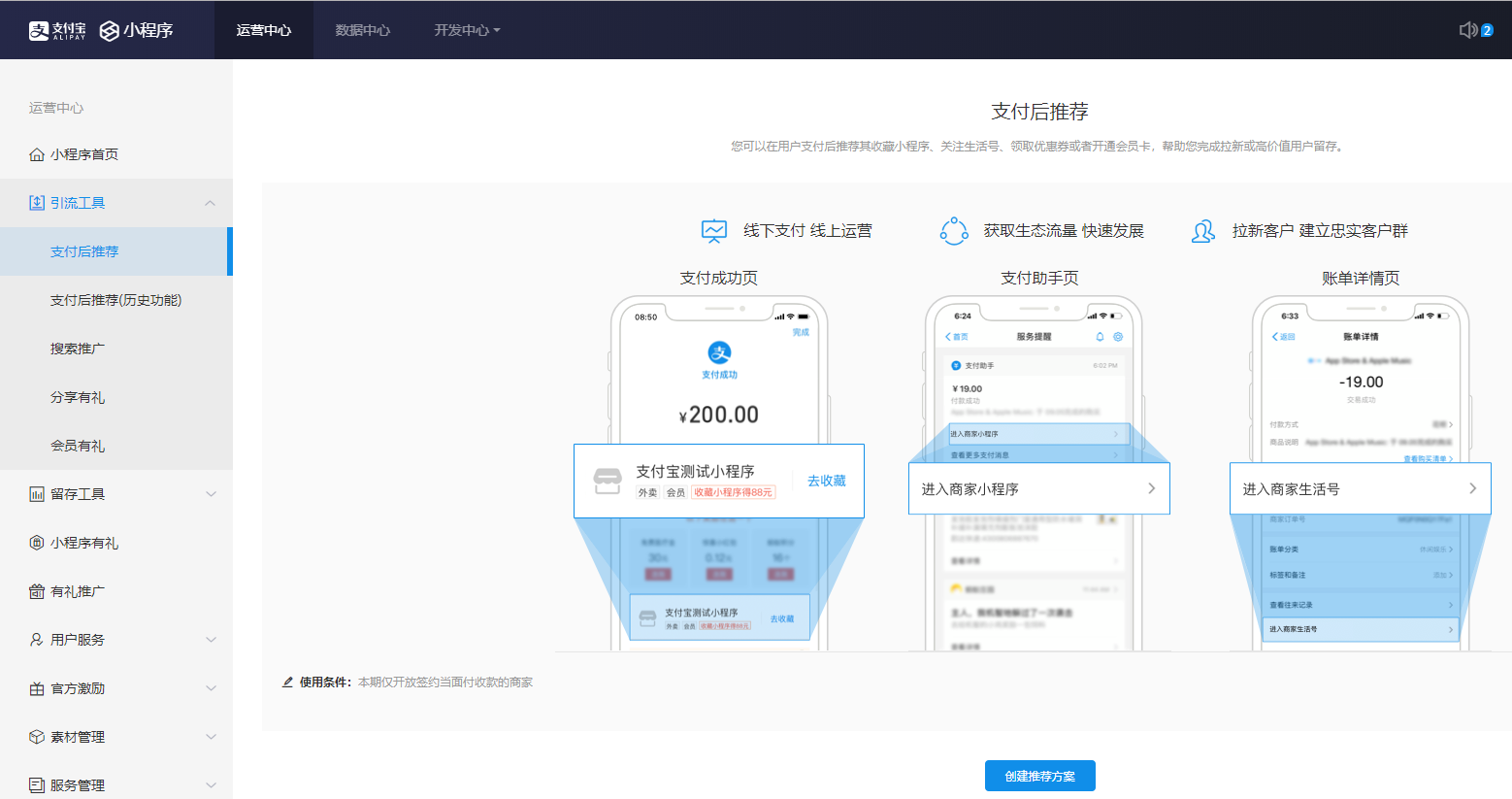Click the 支付后推荐 page title

pyautogui.click(x=1039, y=112)
